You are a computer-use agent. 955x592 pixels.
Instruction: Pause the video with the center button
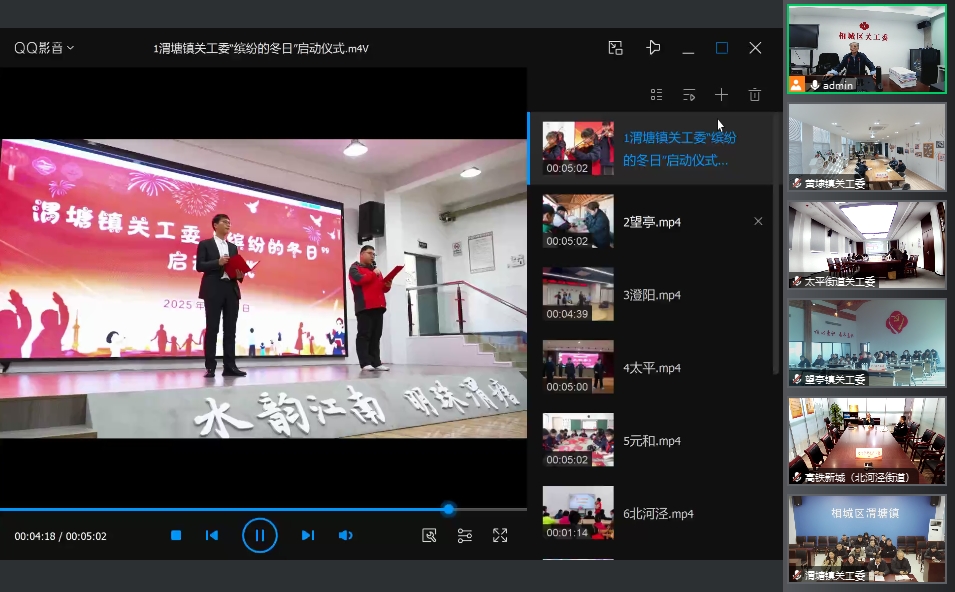click(x=259, y=535)
